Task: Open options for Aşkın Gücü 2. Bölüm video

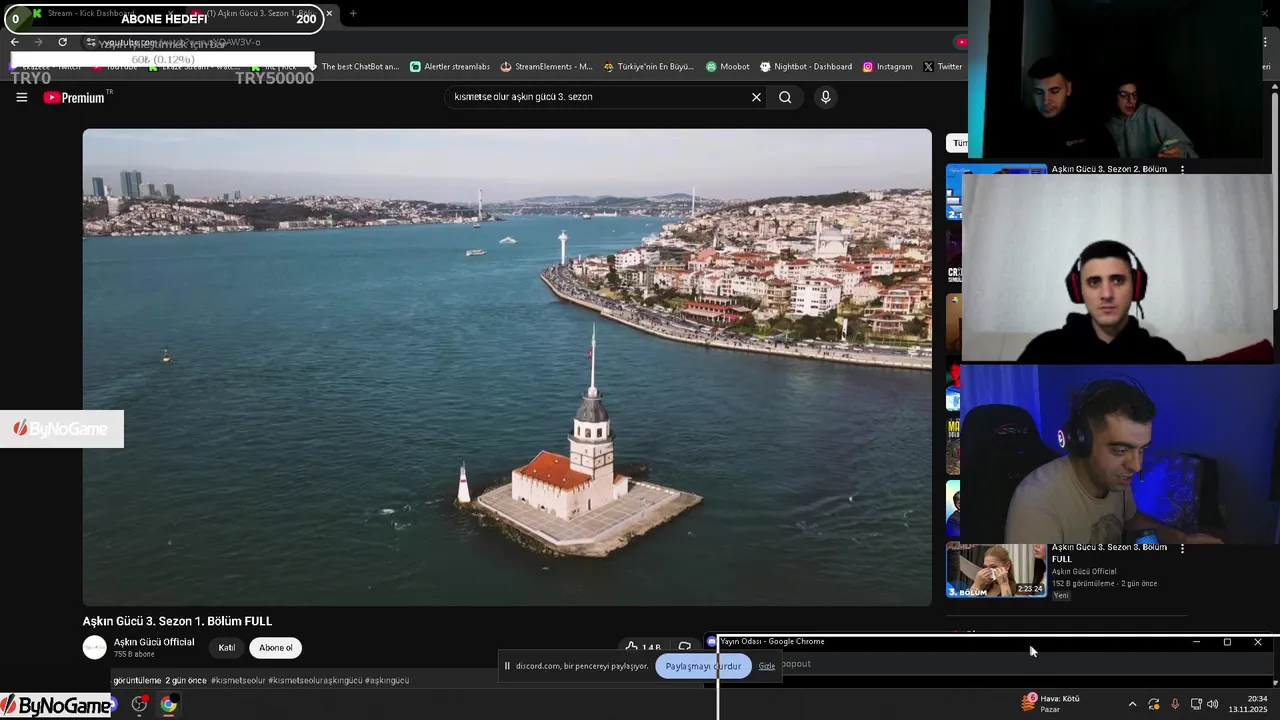Action: click(1182, 169)
